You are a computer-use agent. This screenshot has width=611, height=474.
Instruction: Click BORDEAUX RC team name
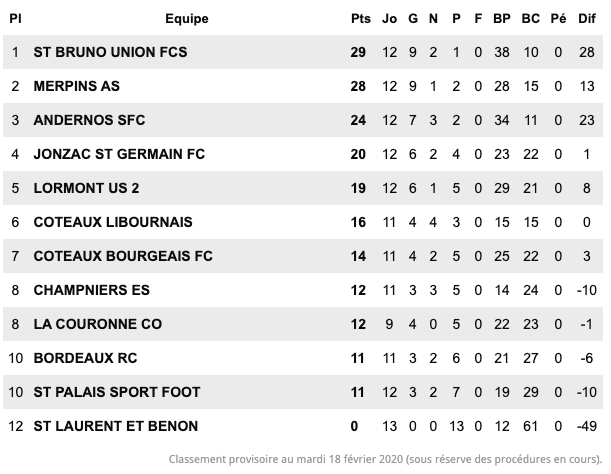[x=85, y=358]
